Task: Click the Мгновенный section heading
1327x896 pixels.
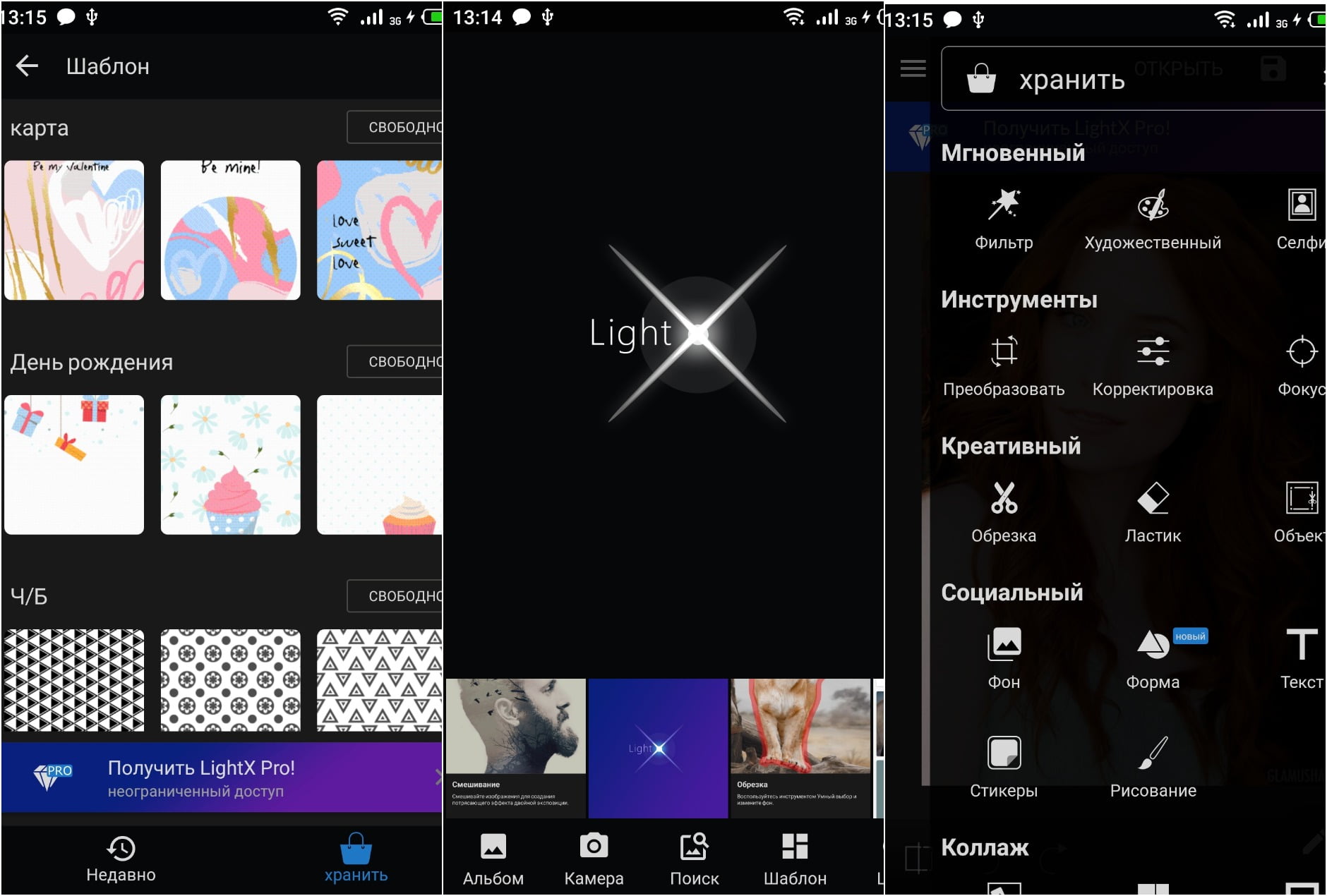Action: (1013, 152)
